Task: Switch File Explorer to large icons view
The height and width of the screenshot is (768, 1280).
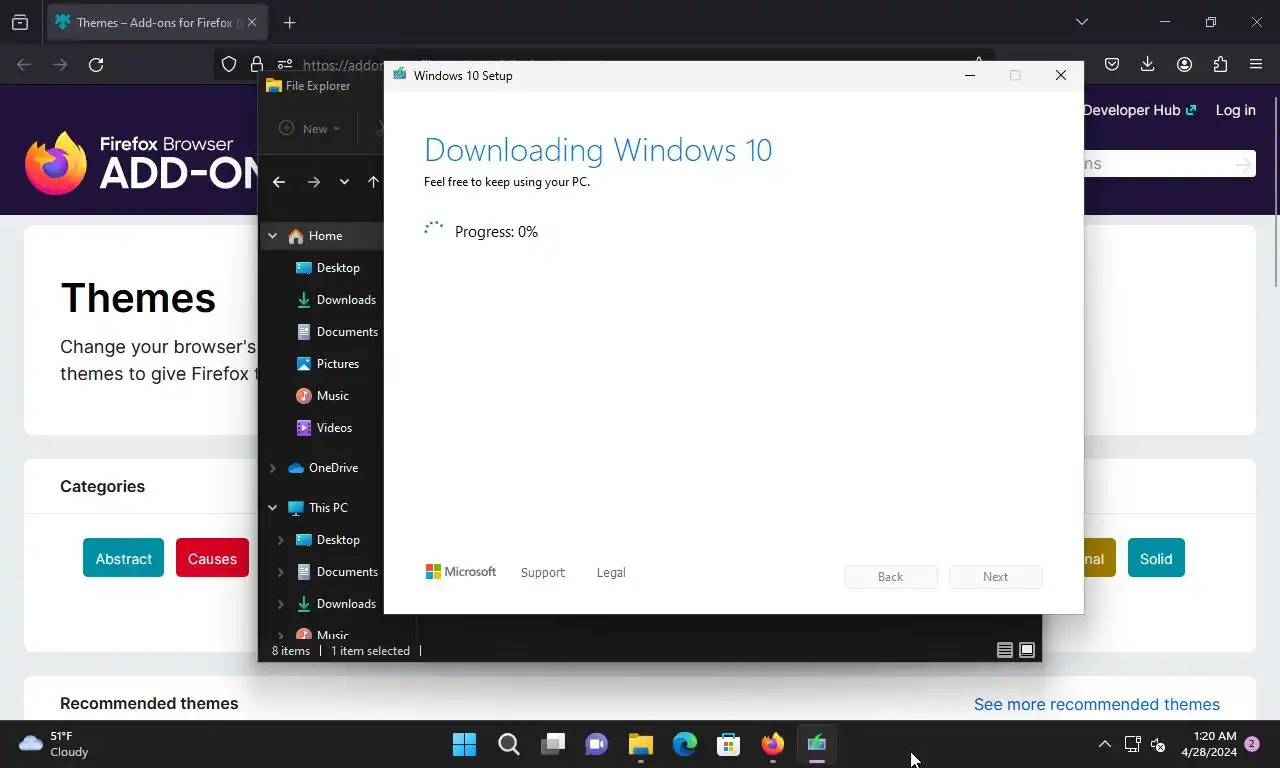Action: coord(1027,651)
